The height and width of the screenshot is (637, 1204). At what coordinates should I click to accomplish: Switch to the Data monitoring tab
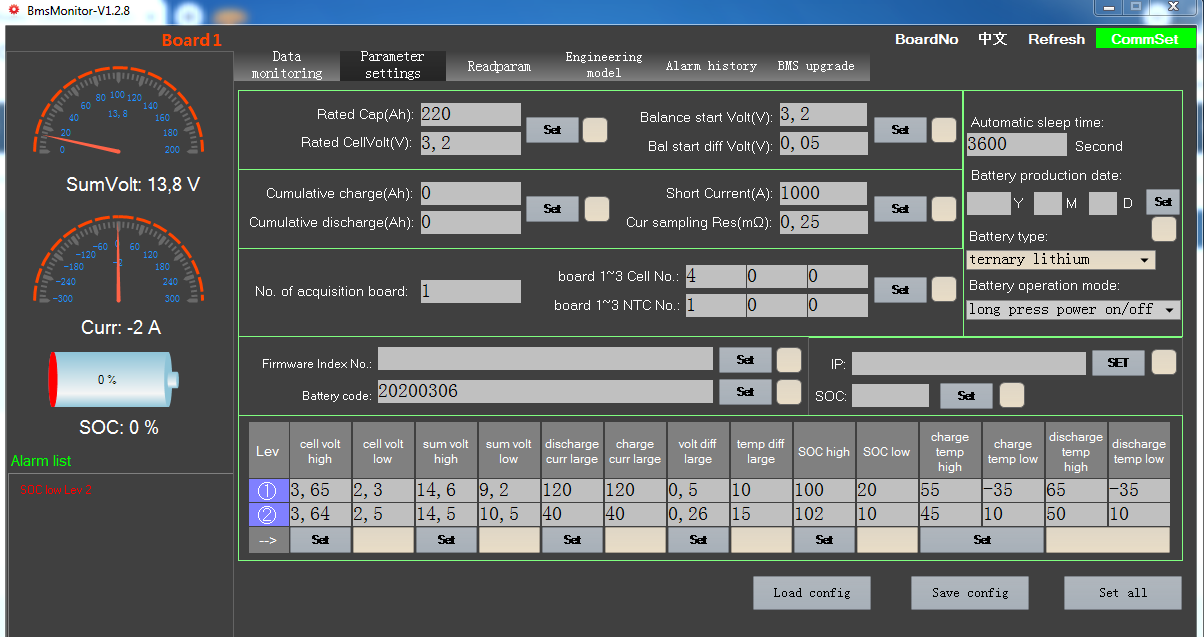[287, 65]
